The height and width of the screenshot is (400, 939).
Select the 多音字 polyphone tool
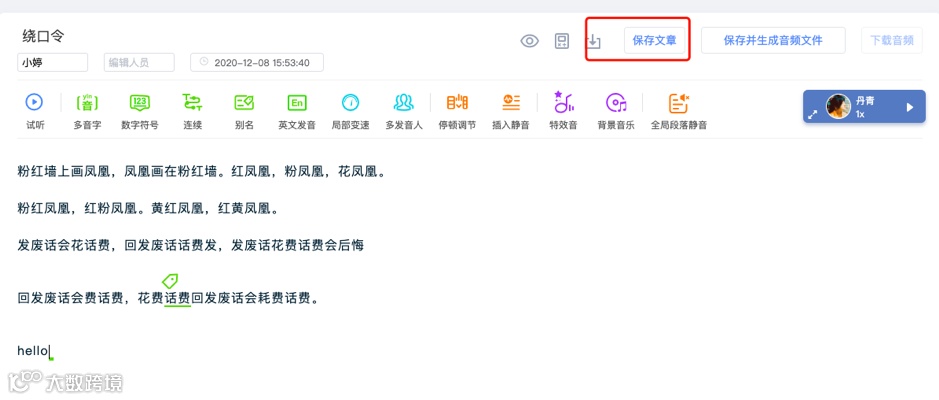tap(87, 102)
